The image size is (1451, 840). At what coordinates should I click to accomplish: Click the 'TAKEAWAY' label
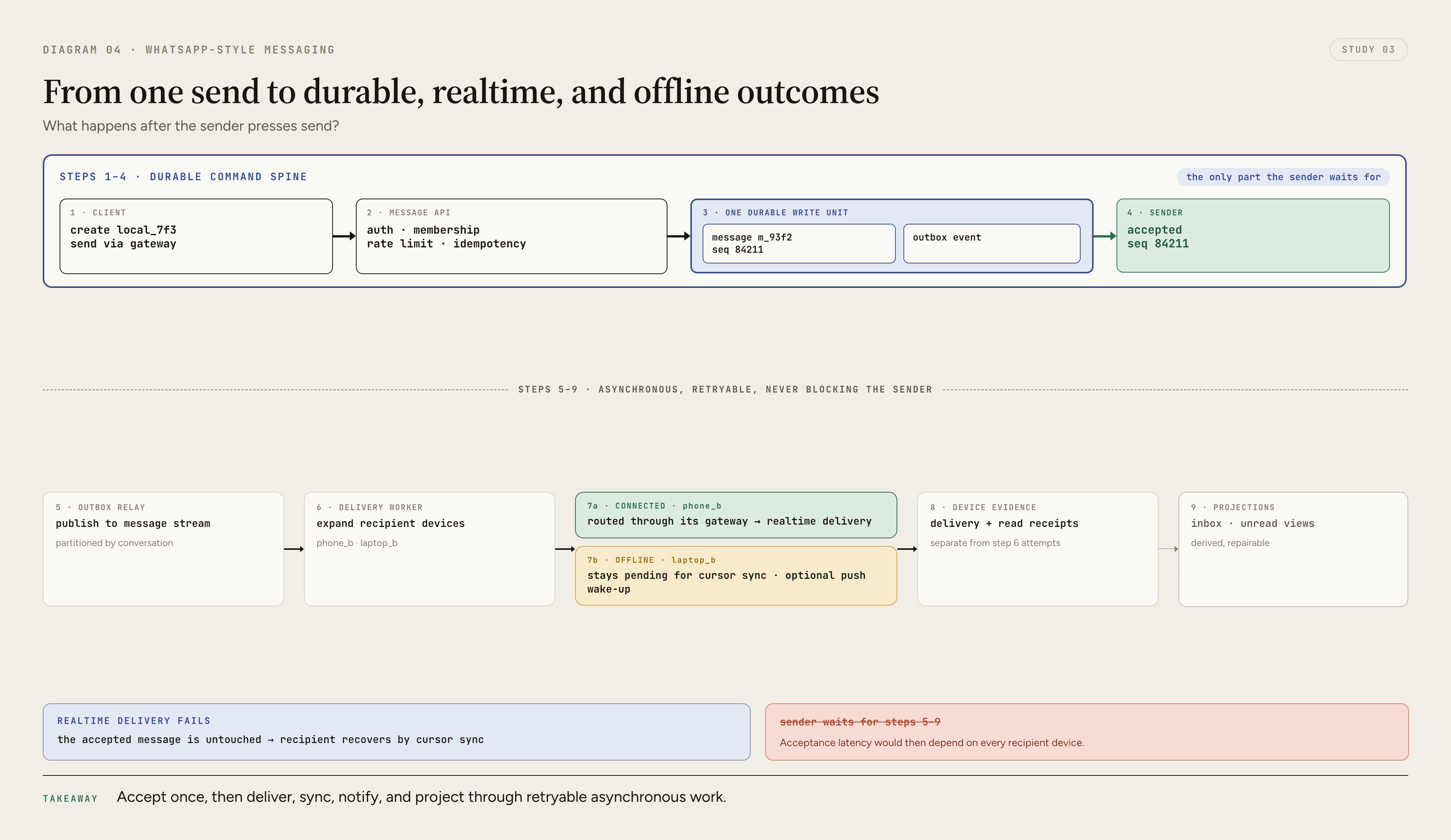coord(70,798)
